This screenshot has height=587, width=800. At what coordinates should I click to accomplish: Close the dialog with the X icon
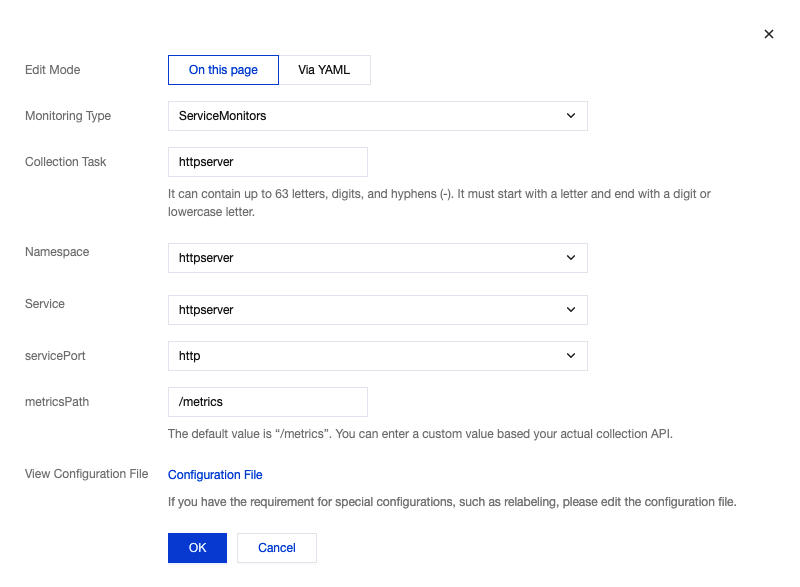(x=769, y=34)
